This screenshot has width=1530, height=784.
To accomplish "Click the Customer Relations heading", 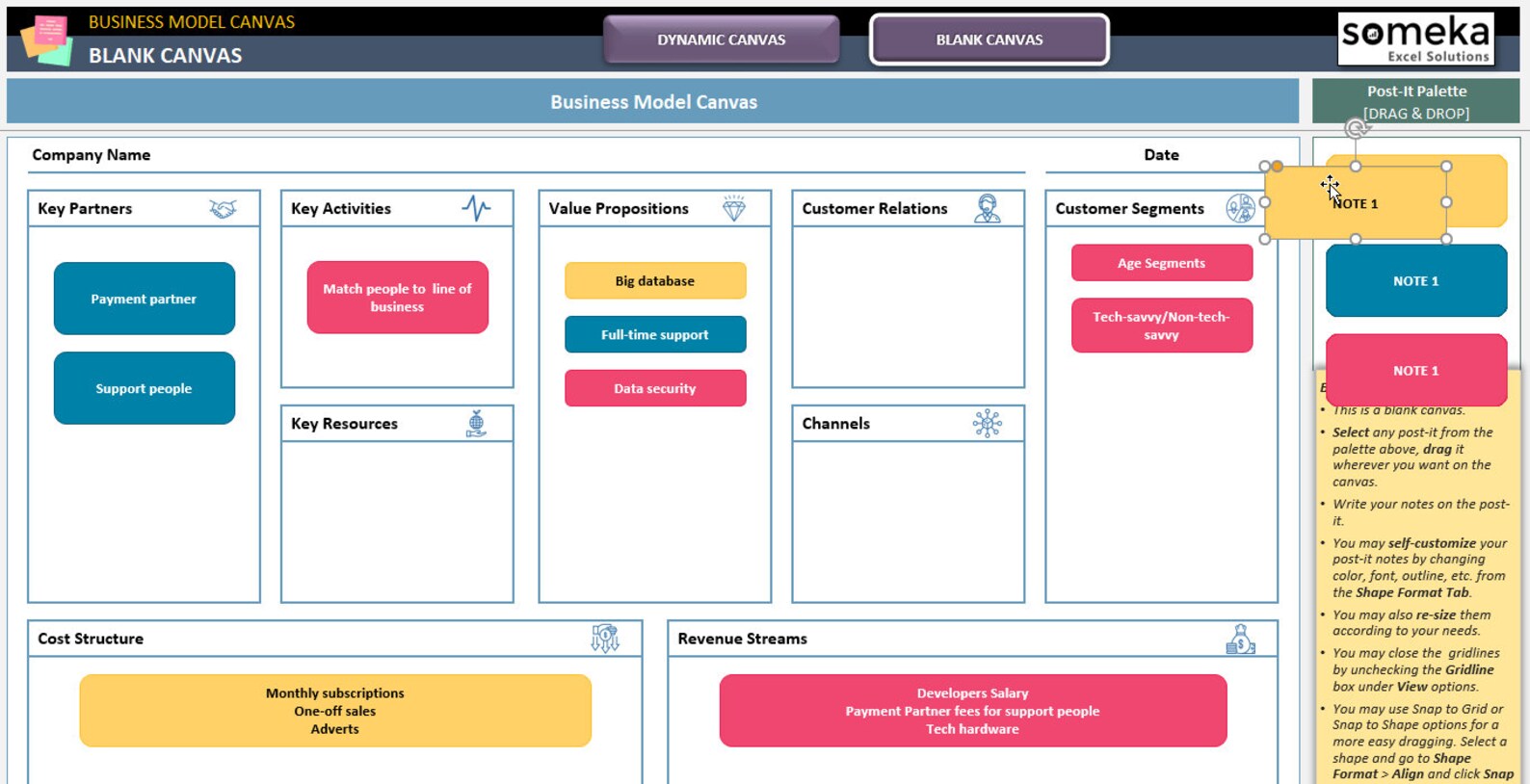I will tap(875, 208).
